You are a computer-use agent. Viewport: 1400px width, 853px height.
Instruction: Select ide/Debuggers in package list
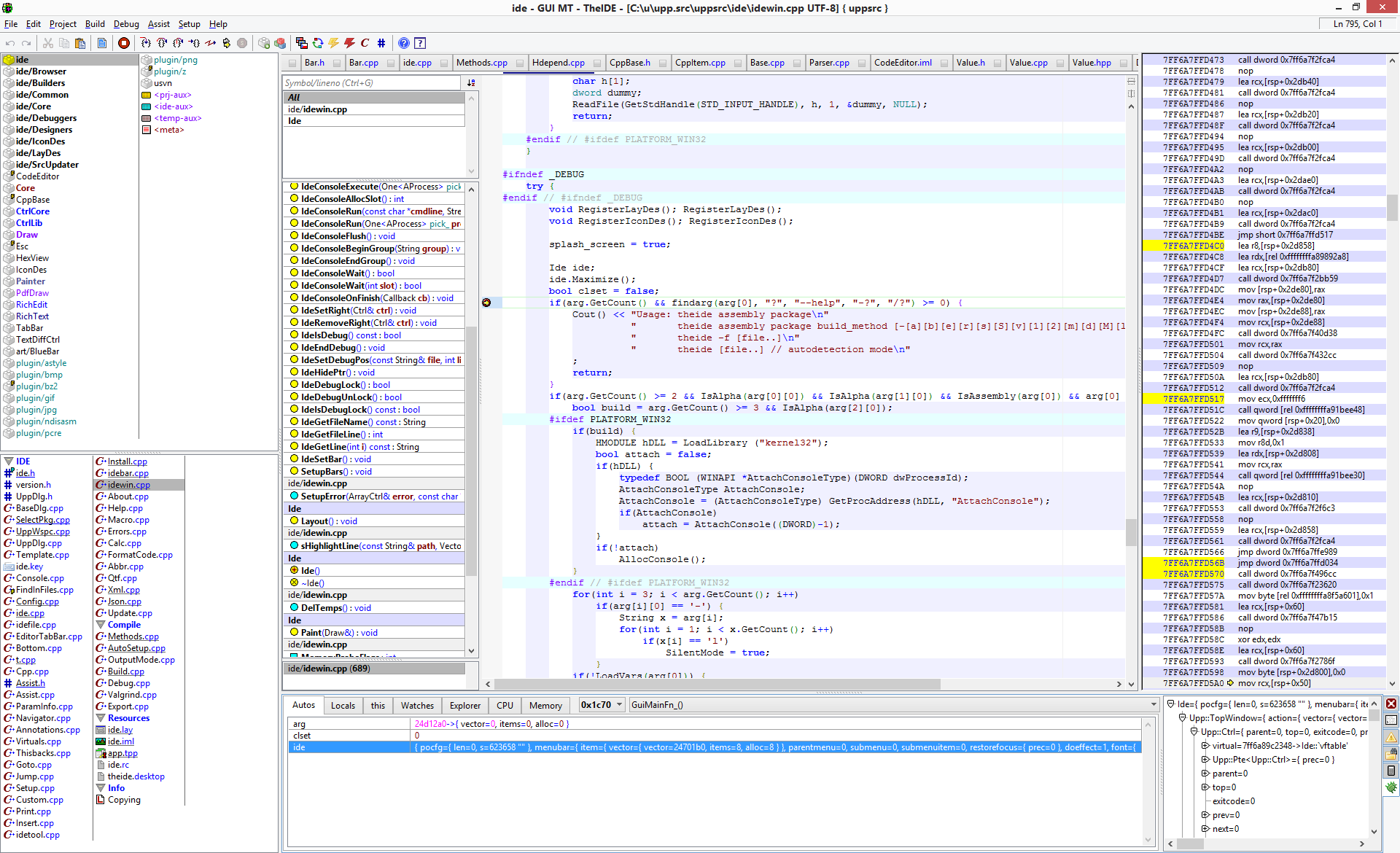[x=46, y=118]
